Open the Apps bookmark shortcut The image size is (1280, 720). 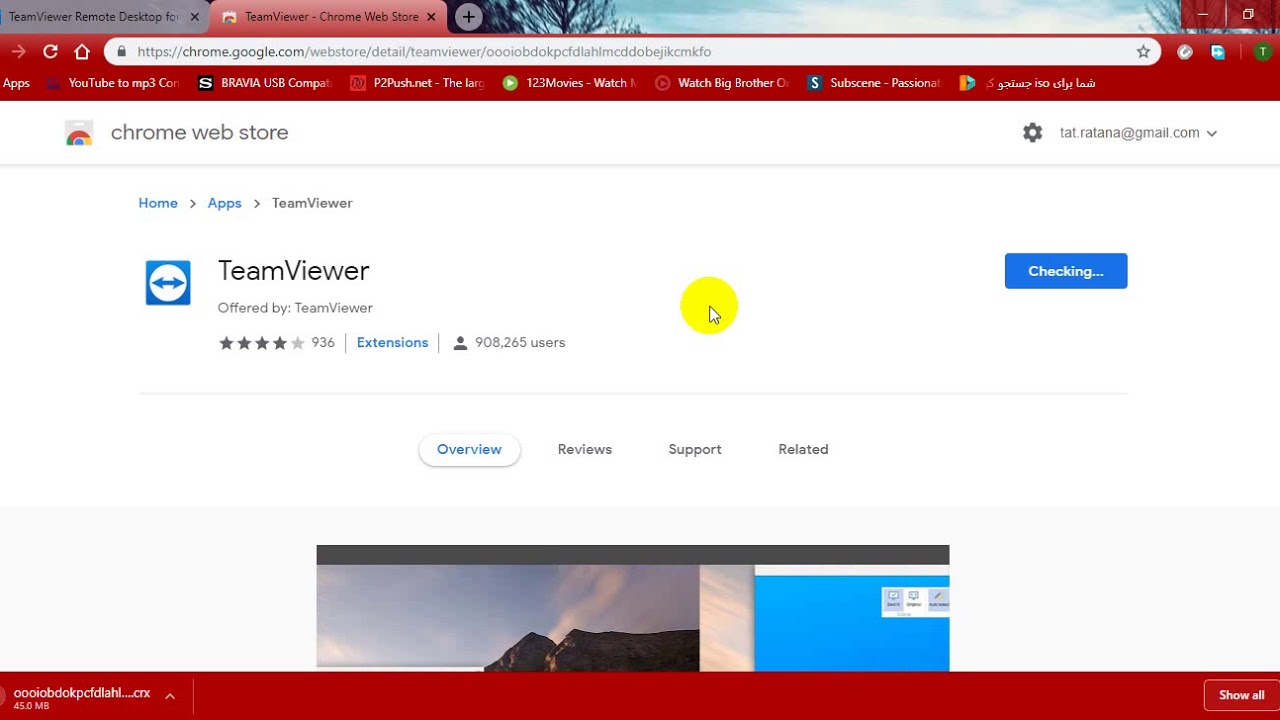[16, 83]
